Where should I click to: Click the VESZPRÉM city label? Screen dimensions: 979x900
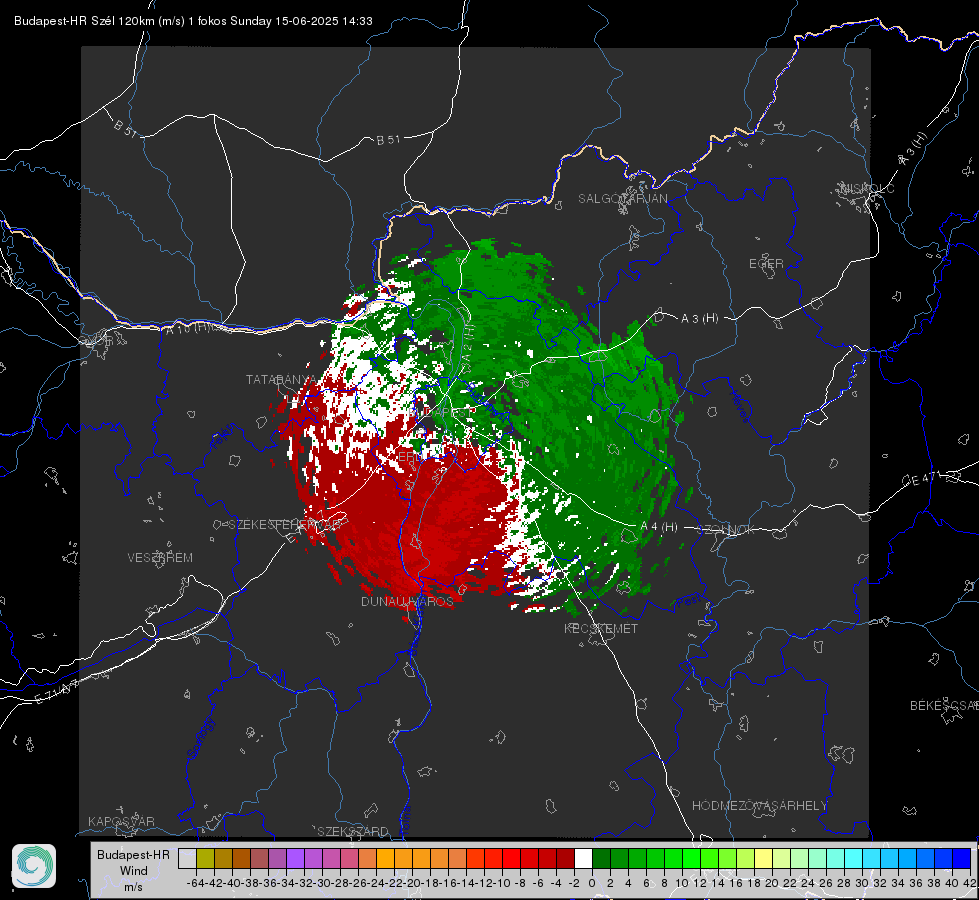tap(160, 557)
